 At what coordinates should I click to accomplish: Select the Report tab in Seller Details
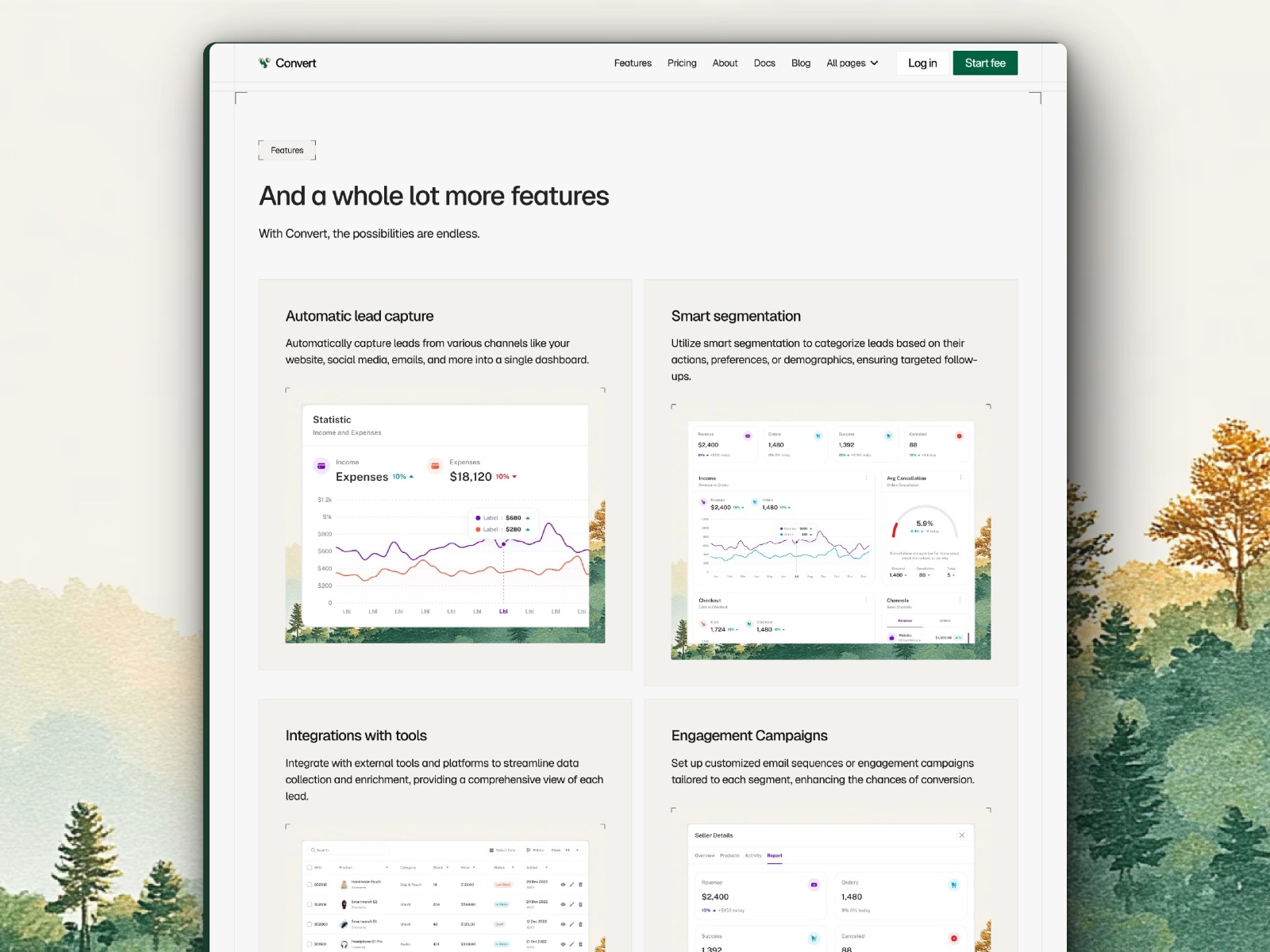[x=775, y=855]
